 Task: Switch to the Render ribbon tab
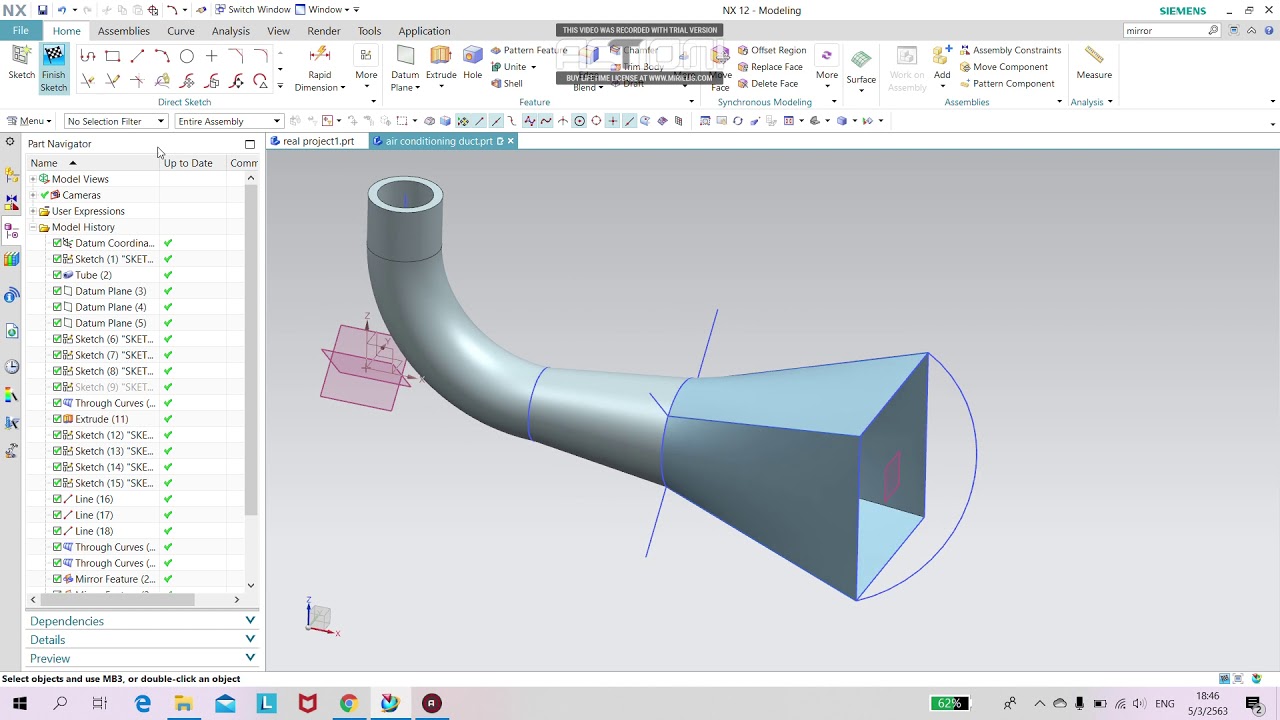324,31
